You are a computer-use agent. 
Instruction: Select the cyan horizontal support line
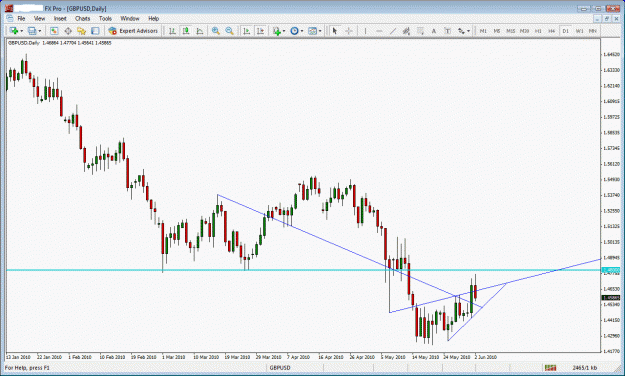click(303, 270)
